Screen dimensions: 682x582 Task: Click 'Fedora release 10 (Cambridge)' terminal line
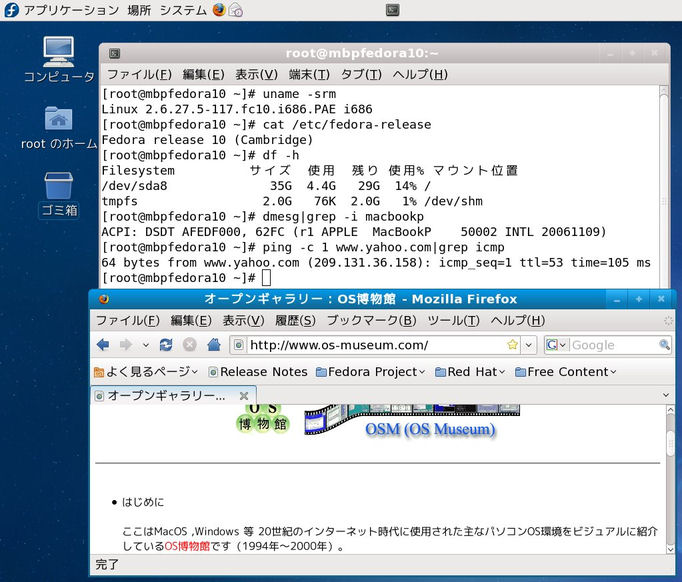(x=207, y=140)
